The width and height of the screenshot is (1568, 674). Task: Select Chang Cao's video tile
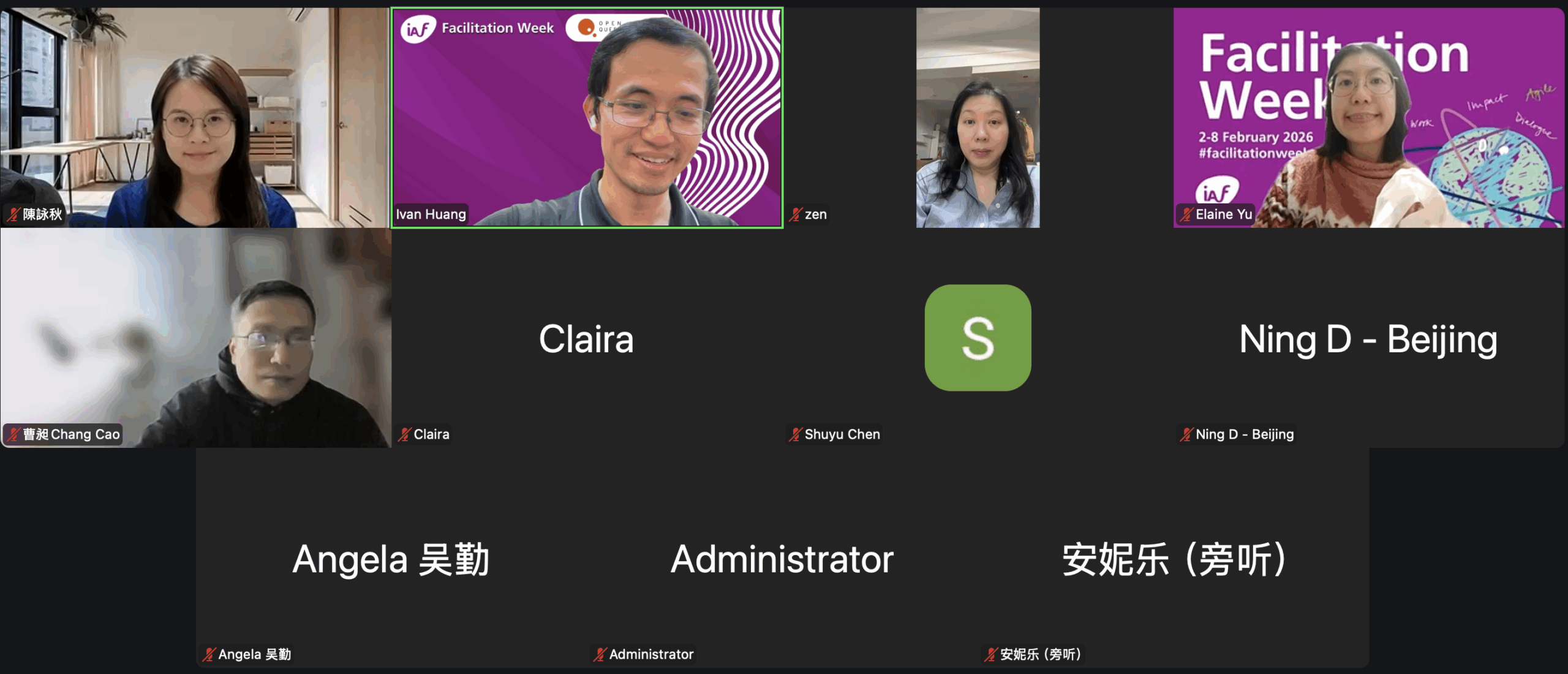point(195,338)
